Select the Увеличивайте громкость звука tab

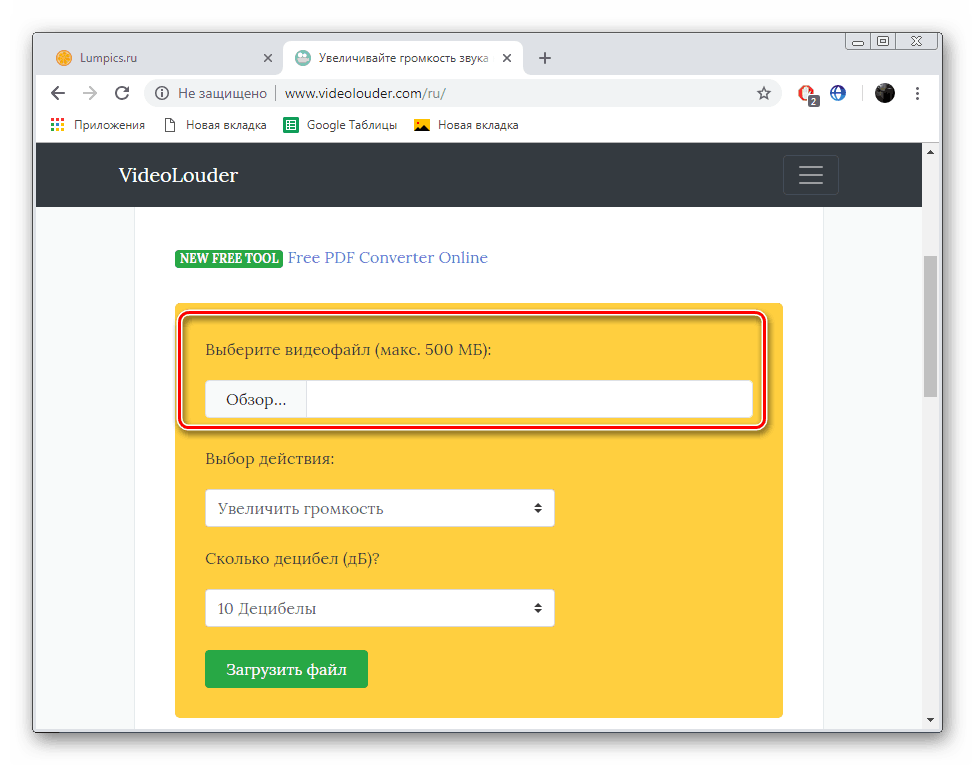pyautogui.click(x=403, y=58)
